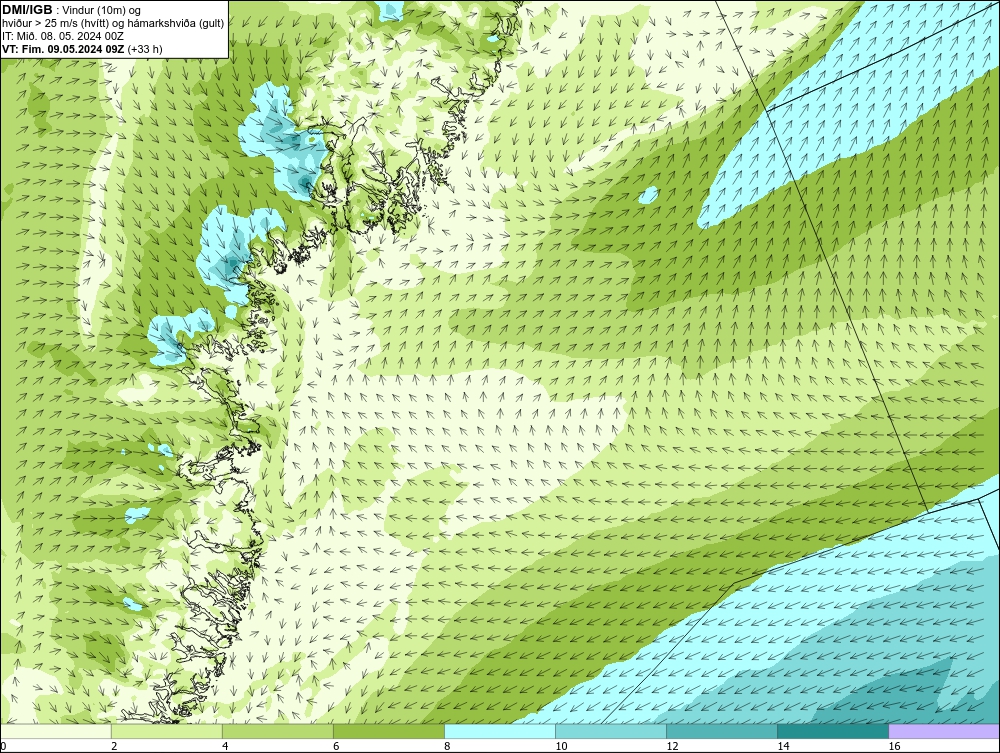Click the legend label '16'

893,746
